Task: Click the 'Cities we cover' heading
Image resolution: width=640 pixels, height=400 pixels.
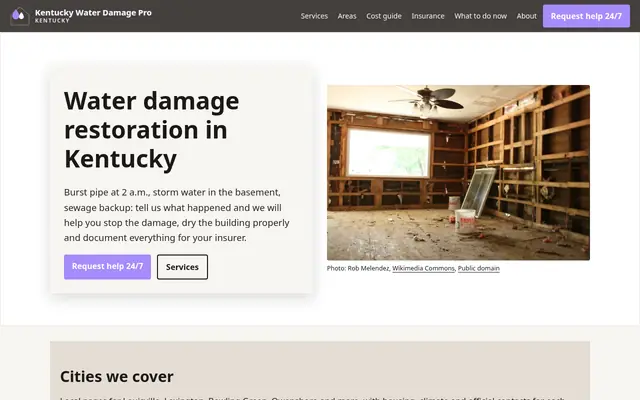Action: coord(117,376)
